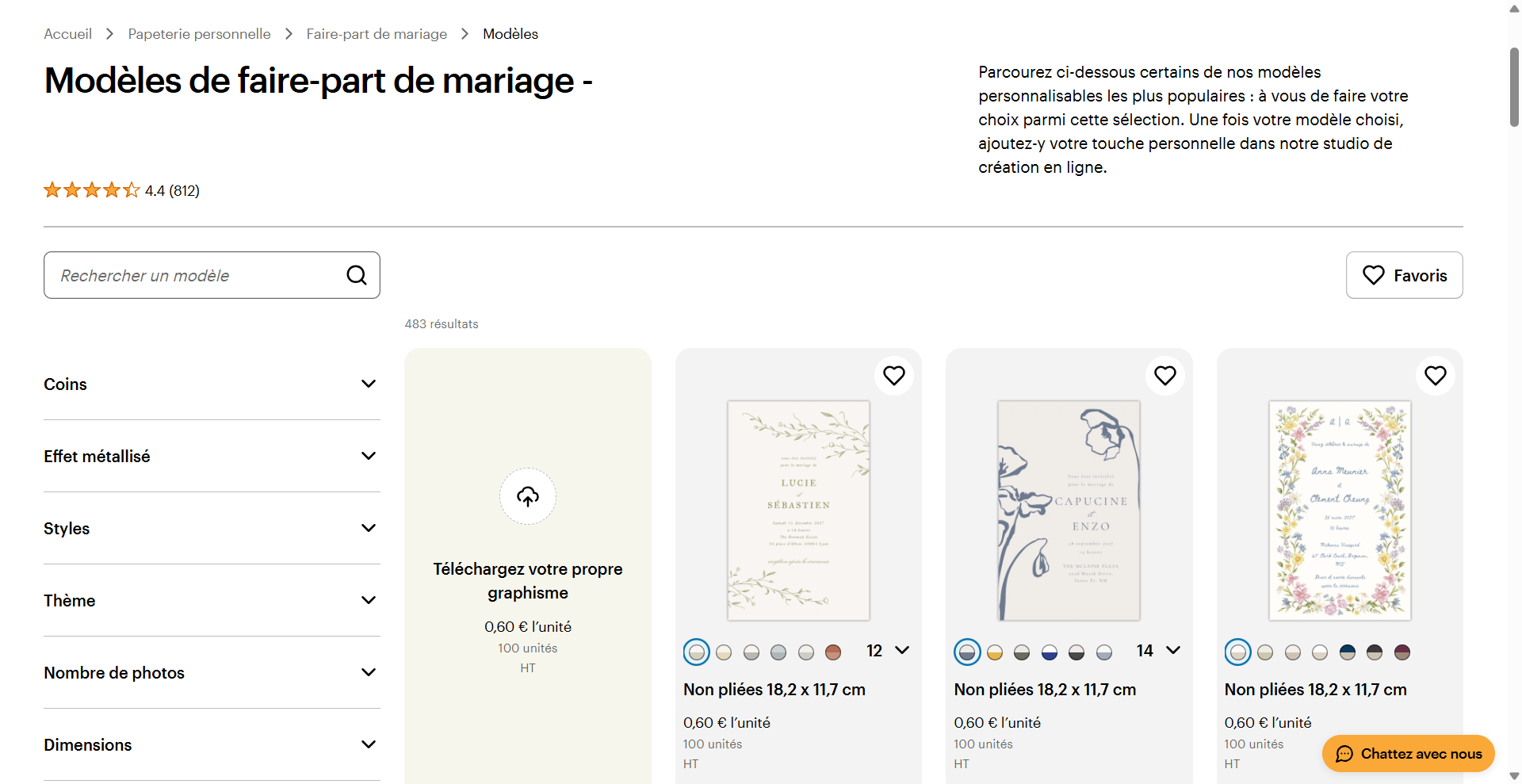
Task: Choose burgundy swatch on floral design
Action: coord(1402,652)
